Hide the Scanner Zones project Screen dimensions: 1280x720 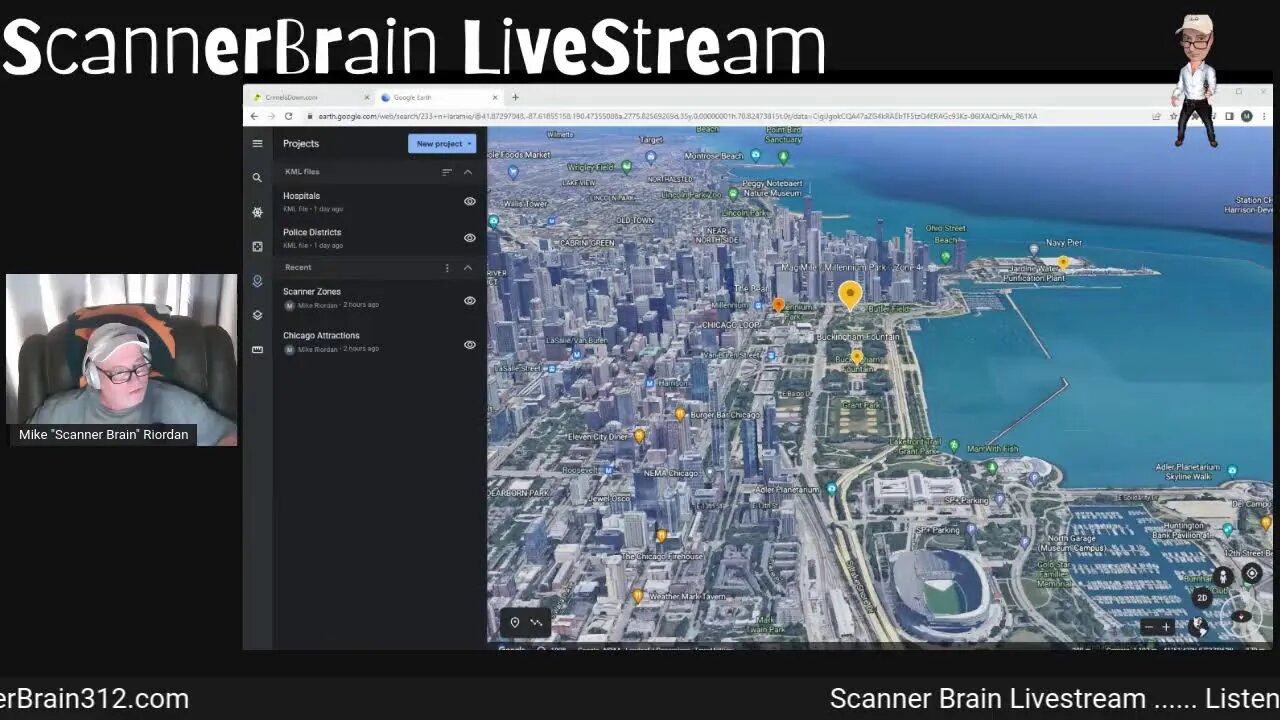tap(469, 300)
